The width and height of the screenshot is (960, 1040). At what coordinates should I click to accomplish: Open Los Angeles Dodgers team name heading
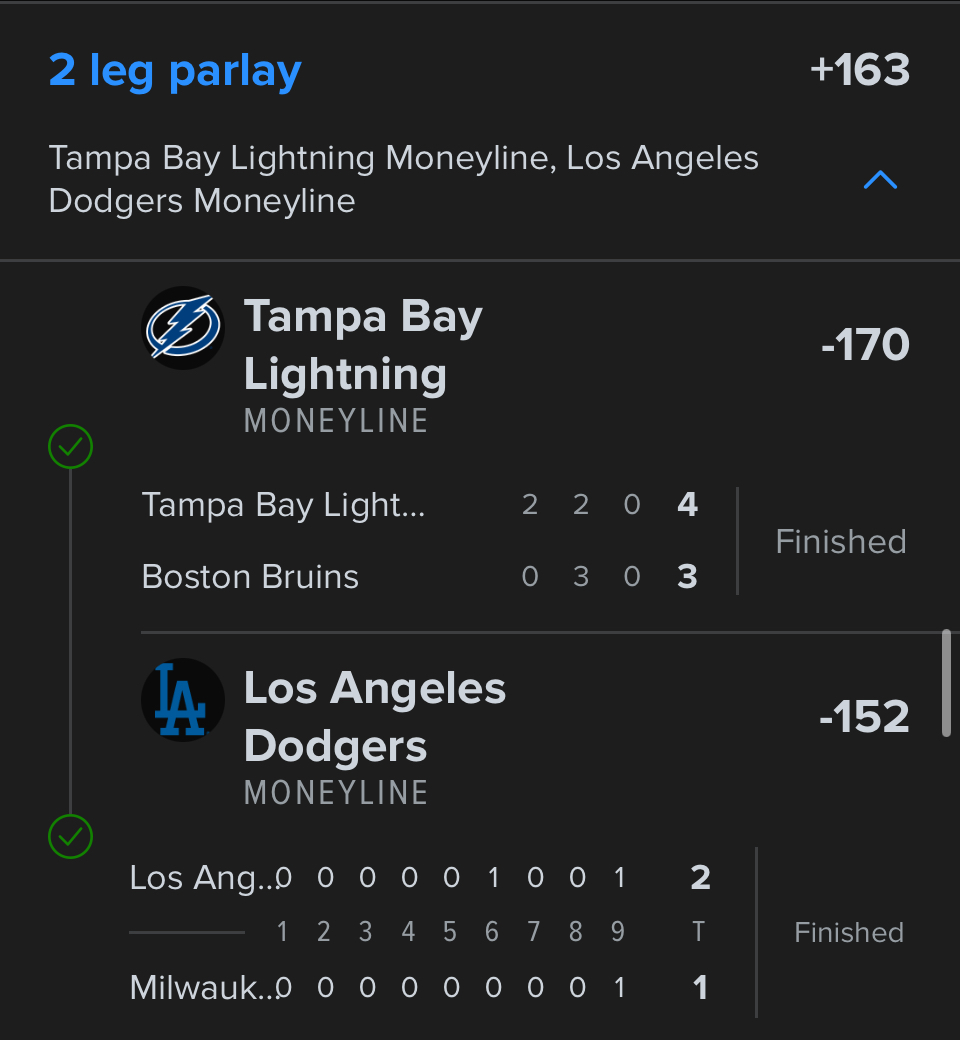(375, 717)
